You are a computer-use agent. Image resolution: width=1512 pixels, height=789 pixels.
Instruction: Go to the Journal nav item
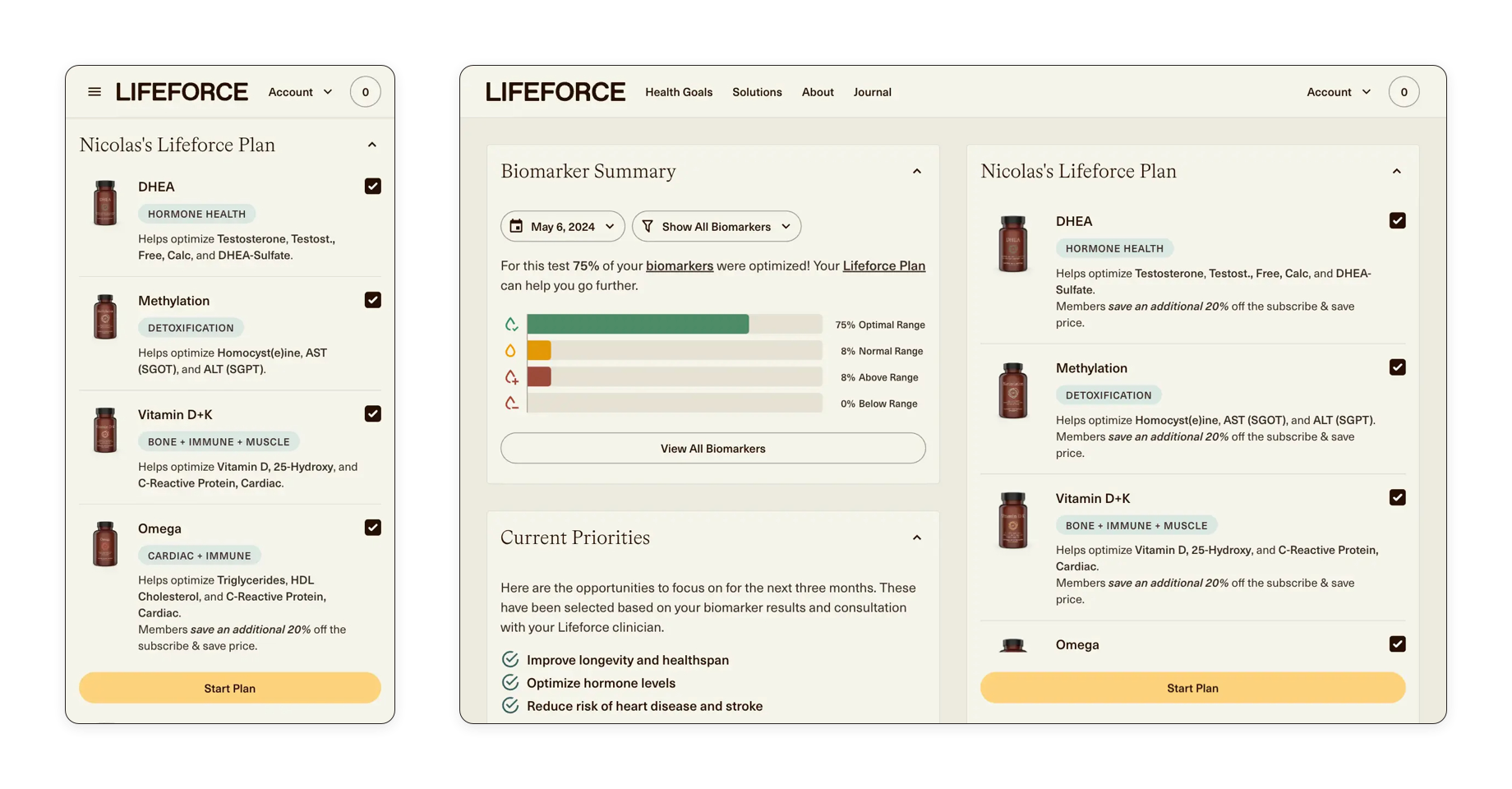pos(872,92)
